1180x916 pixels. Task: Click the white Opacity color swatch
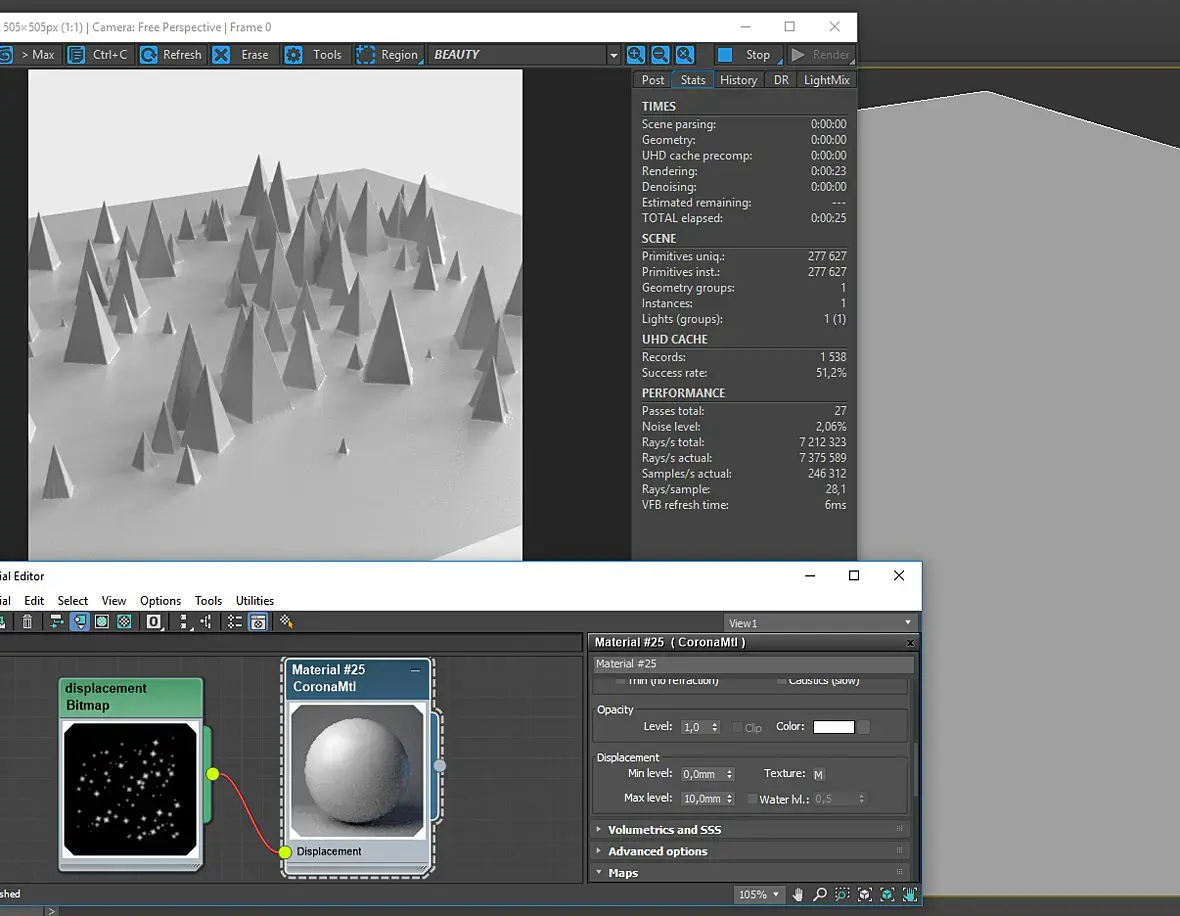click(x=833, y=727)
